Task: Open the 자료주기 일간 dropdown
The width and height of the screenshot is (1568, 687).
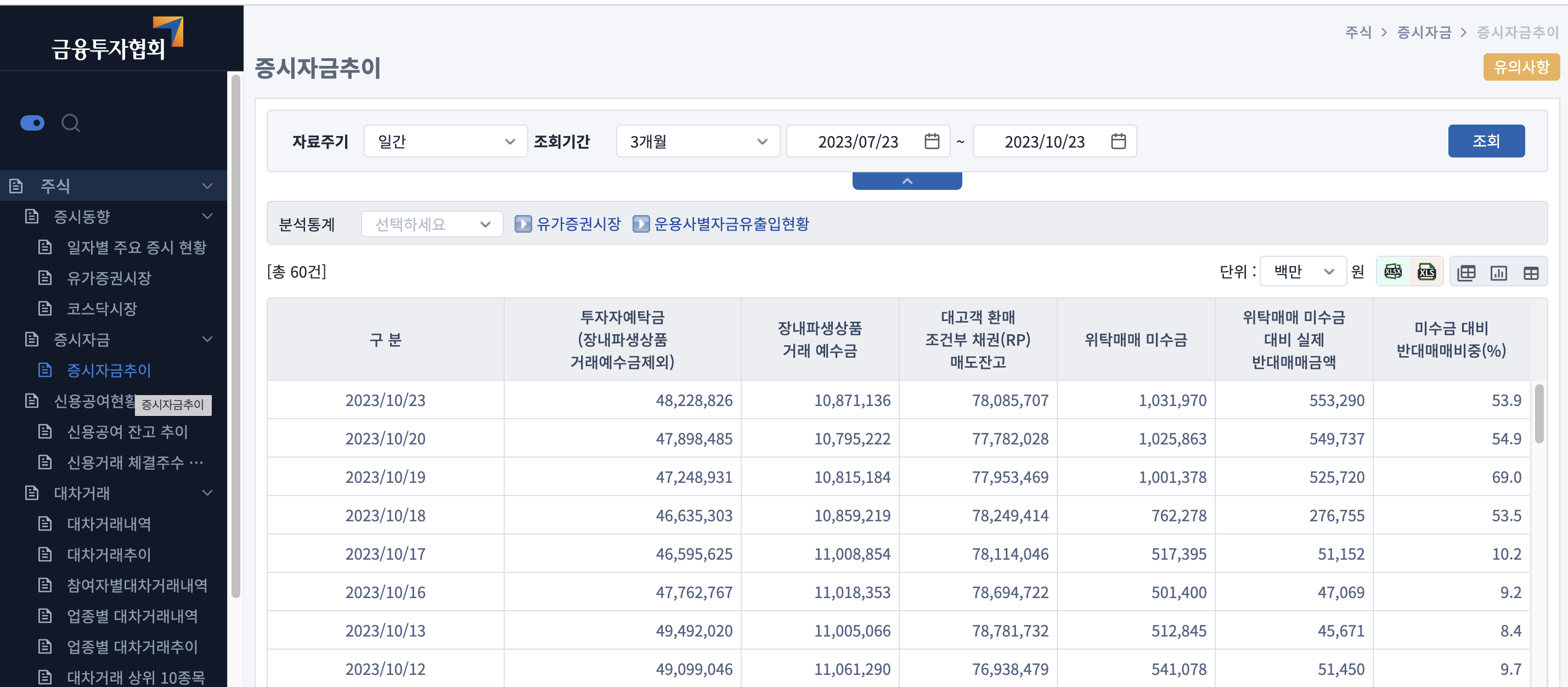Action: 445,142
